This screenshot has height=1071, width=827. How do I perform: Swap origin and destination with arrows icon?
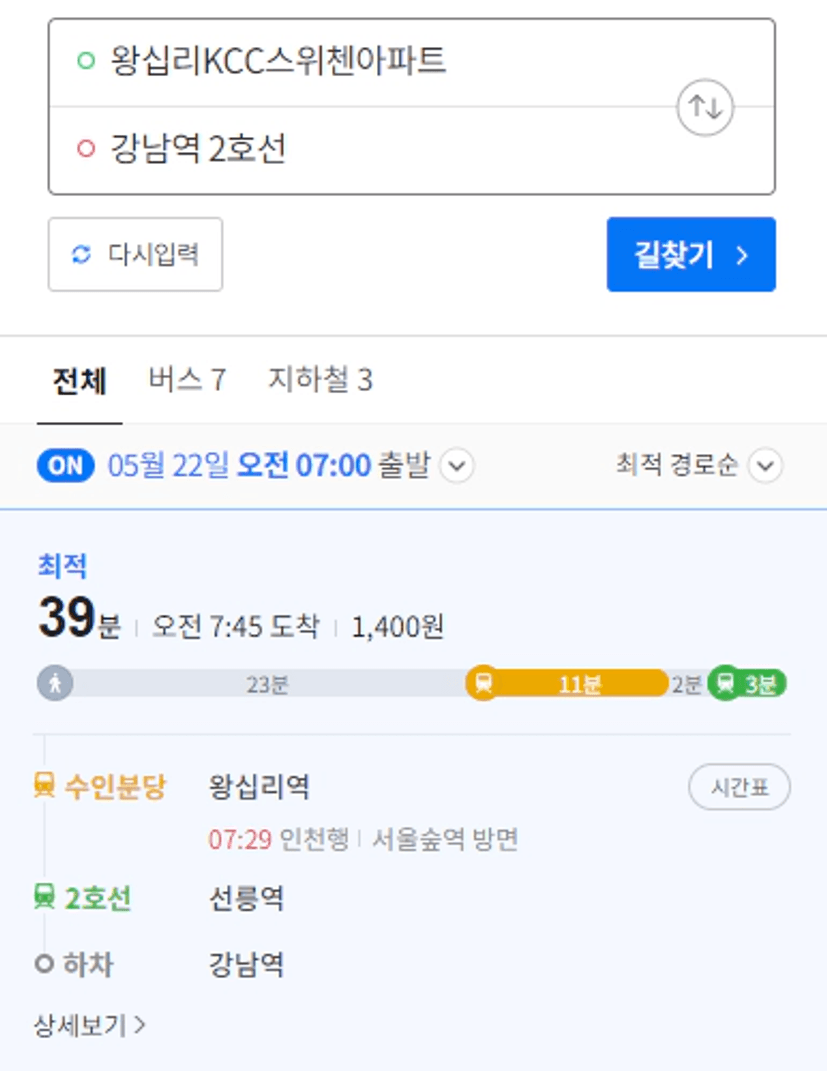[705, 107]
